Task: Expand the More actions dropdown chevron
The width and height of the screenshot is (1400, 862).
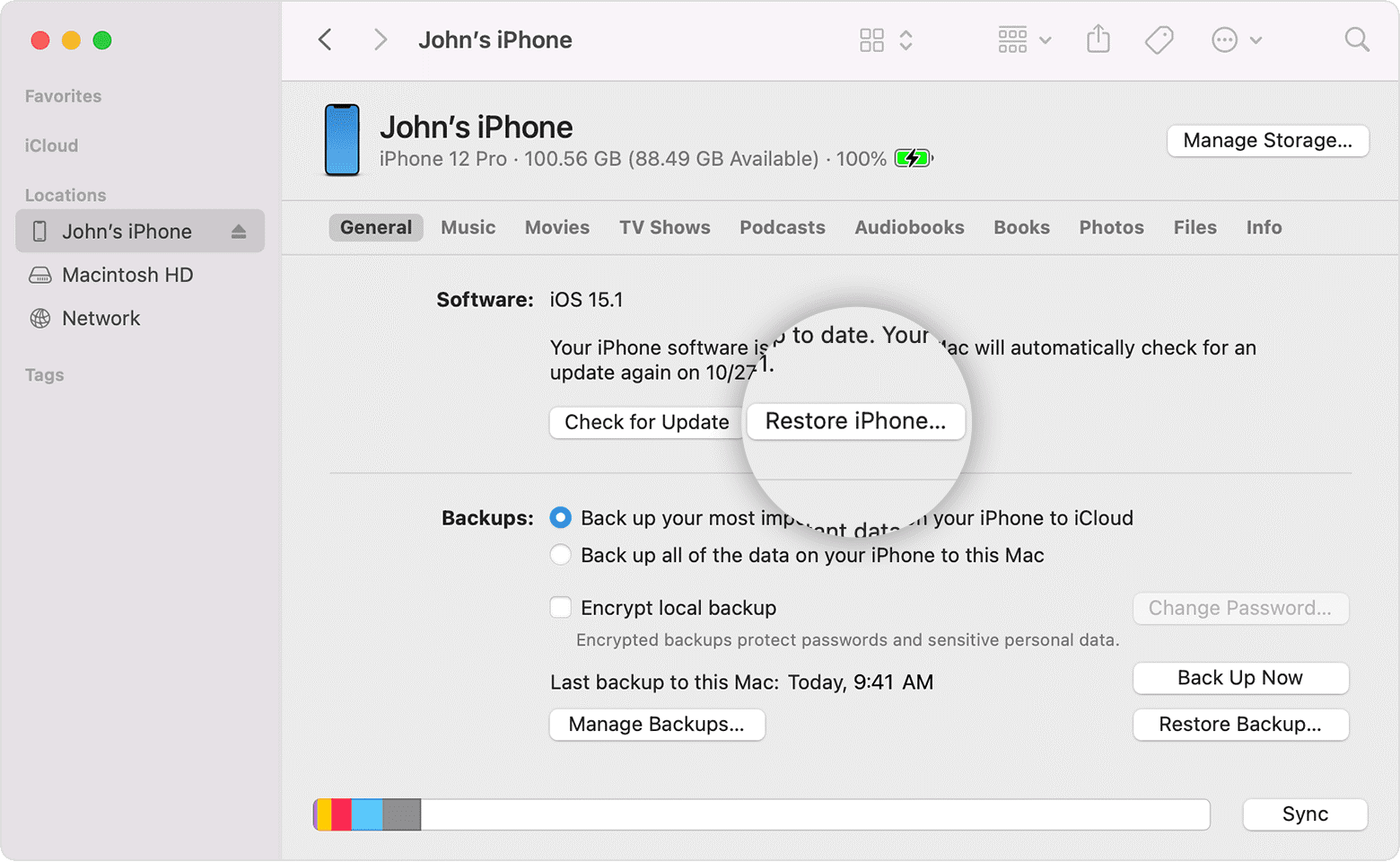Action: click(x=1256, y=40)
